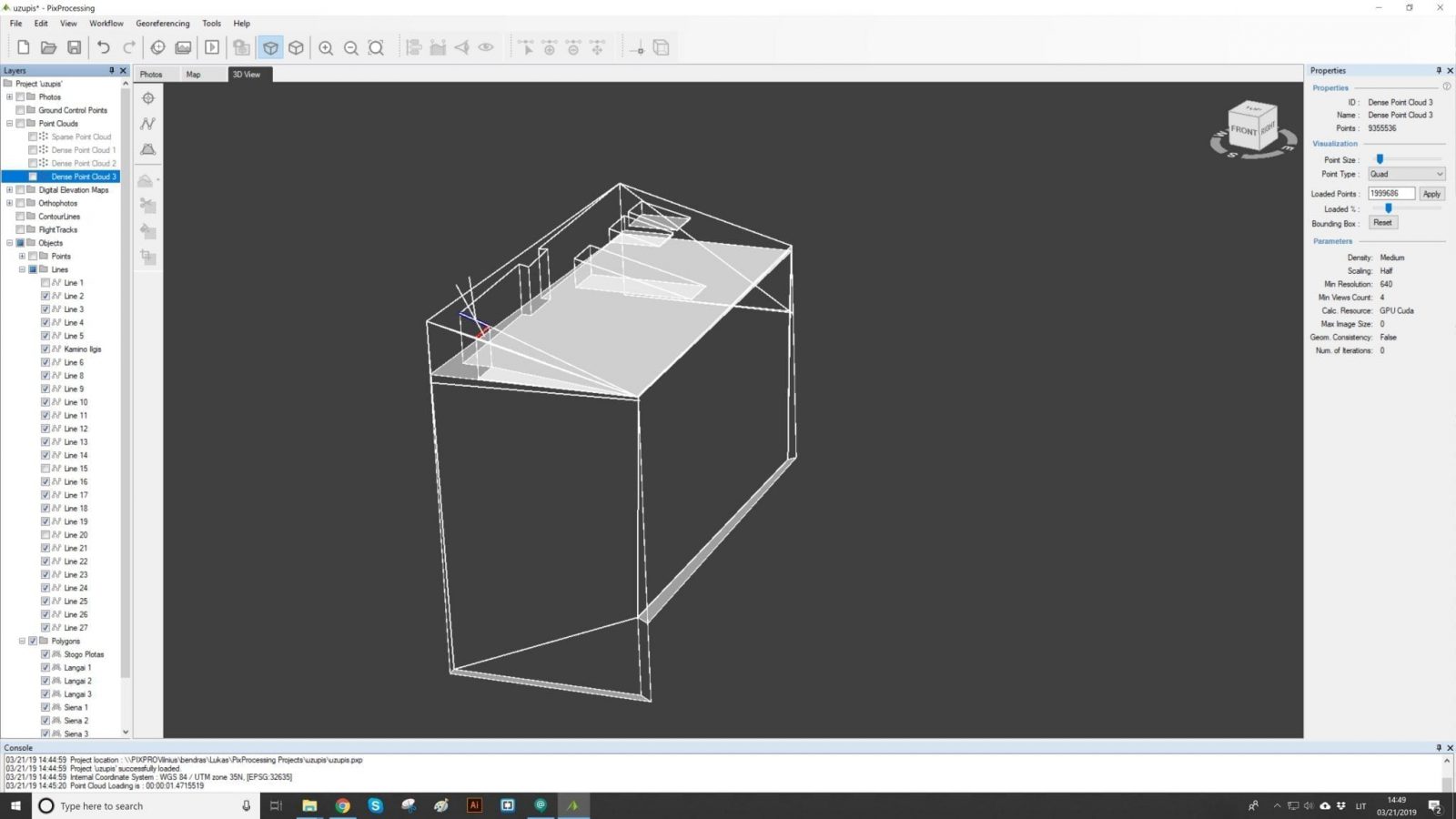Adjust the Point Size slider
The image size is (1456, 819).
(1380, 159)
